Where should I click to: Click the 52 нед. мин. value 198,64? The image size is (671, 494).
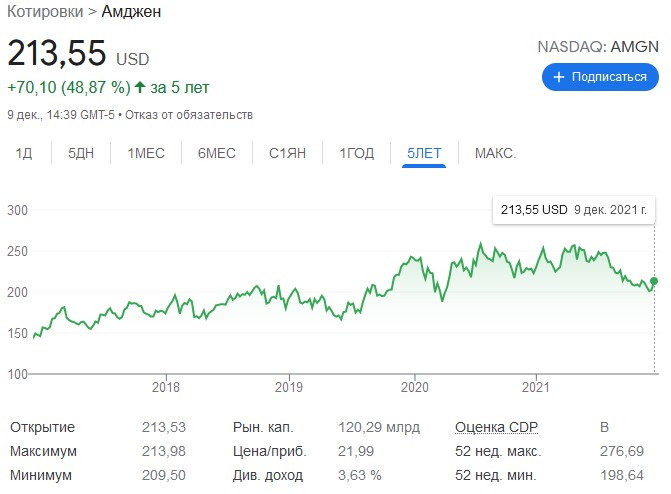coord(622,475)
